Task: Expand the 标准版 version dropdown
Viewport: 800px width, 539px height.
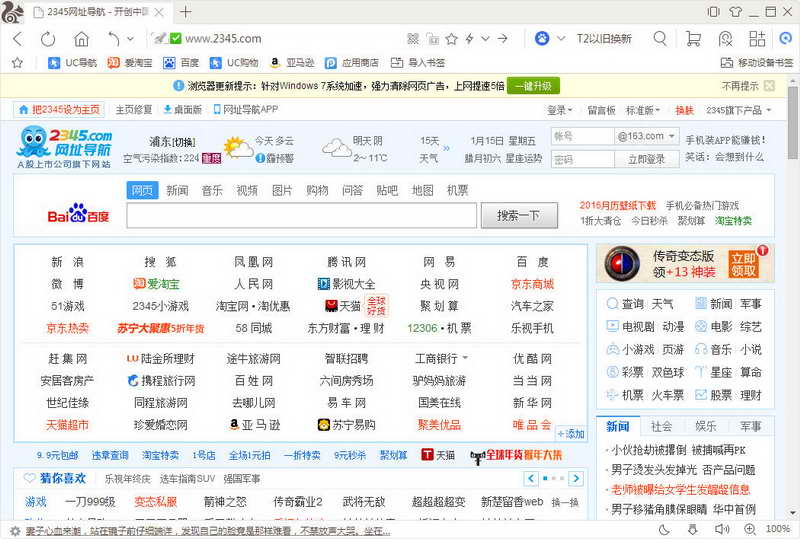Action: [x=643, y=110]
